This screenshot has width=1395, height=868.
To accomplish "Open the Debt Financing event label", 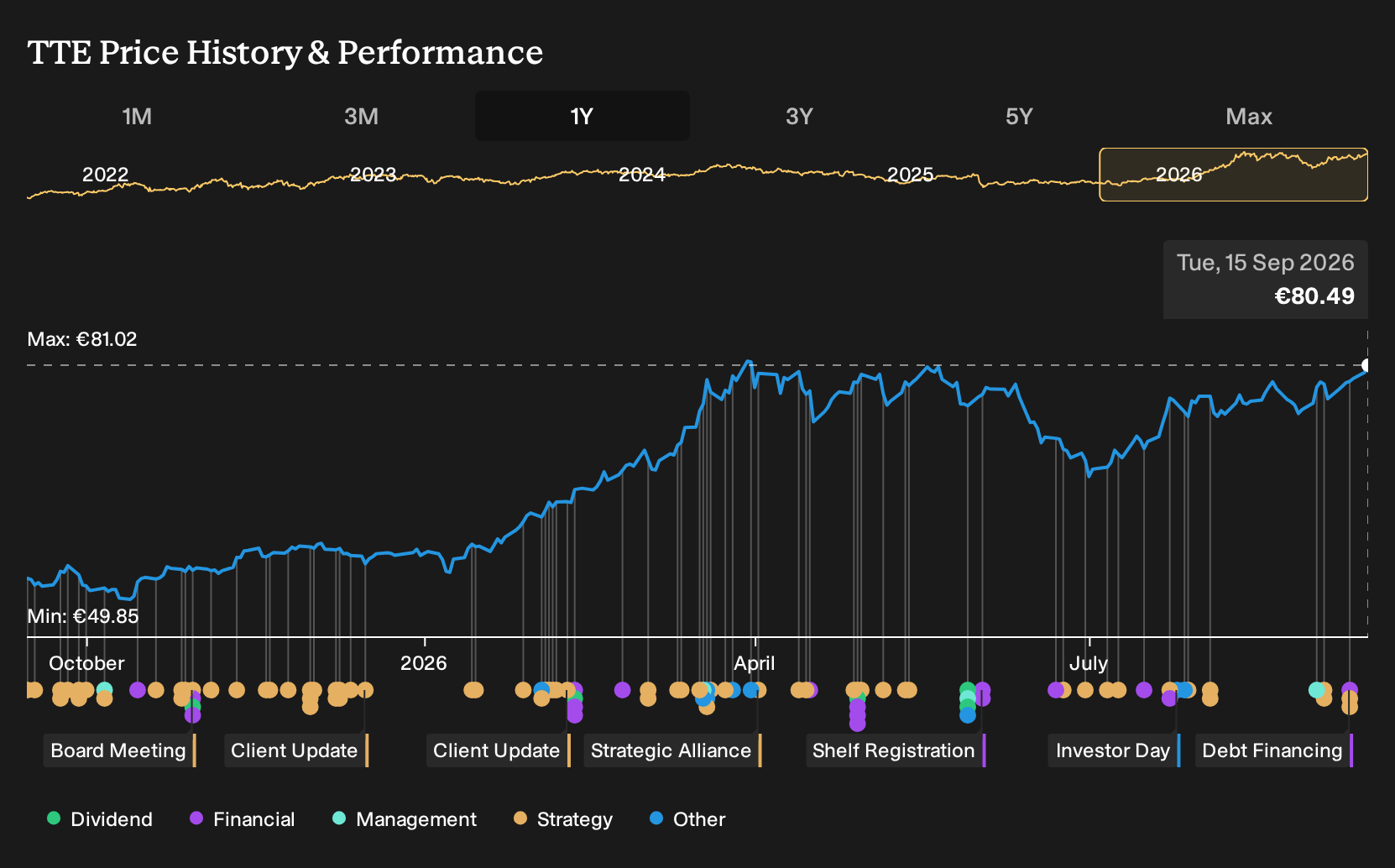I will pyautogui.click(x=1272, y=750).
